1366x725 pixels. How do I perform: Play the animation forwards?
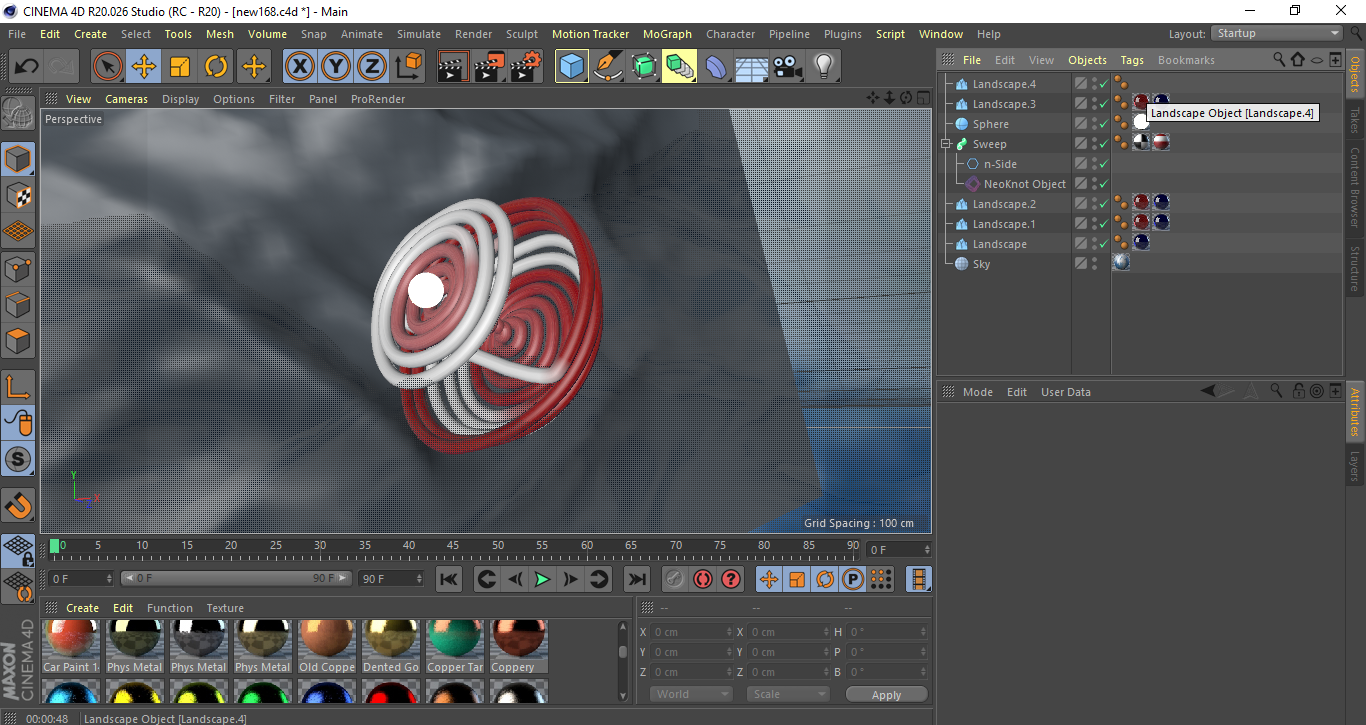542,579
